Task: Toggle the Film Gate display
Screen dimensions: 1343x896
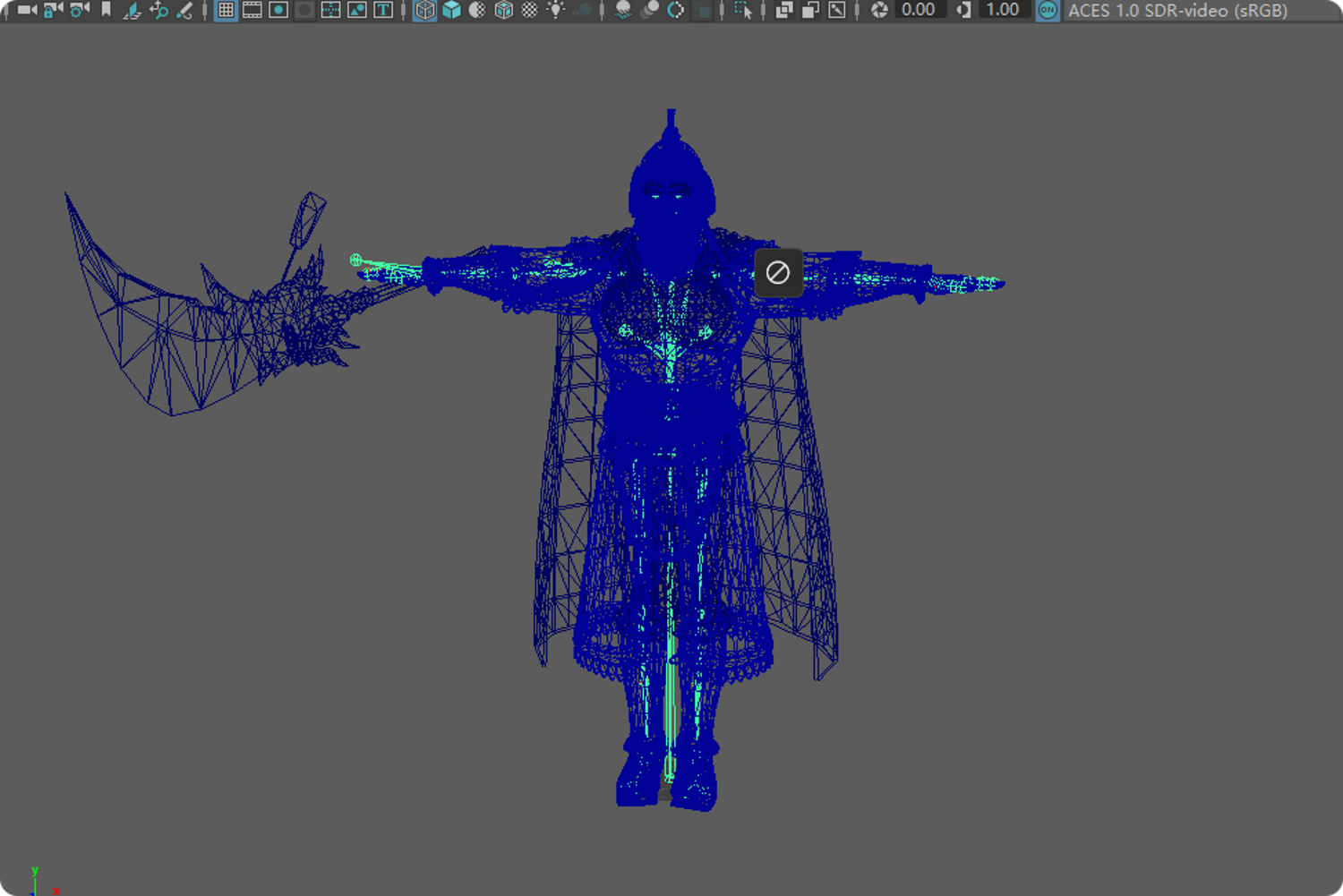Action: click(252, 10)
